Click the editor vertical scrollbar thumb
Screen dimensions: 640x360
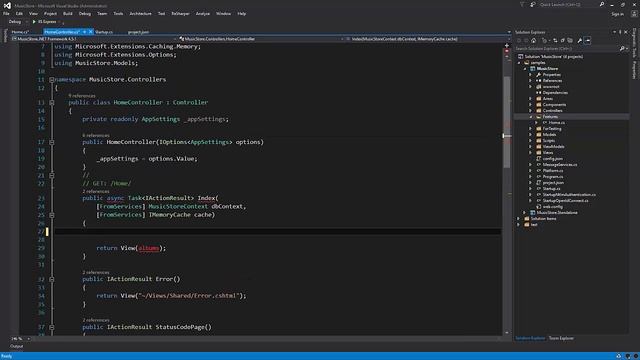(x=507, y=122)
